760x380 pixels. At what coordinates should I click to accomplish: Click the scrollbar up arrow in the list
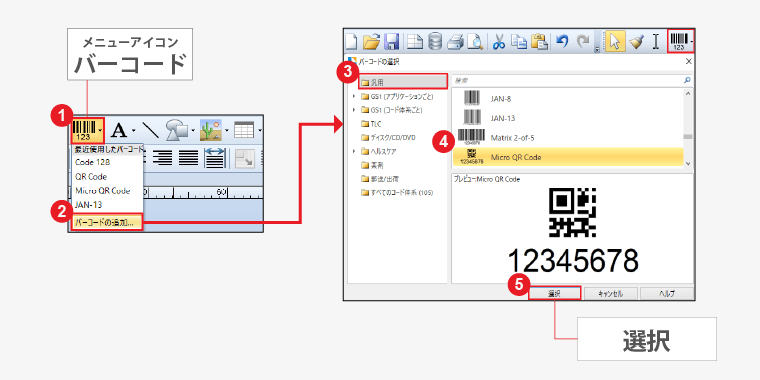tap(688, 94)
